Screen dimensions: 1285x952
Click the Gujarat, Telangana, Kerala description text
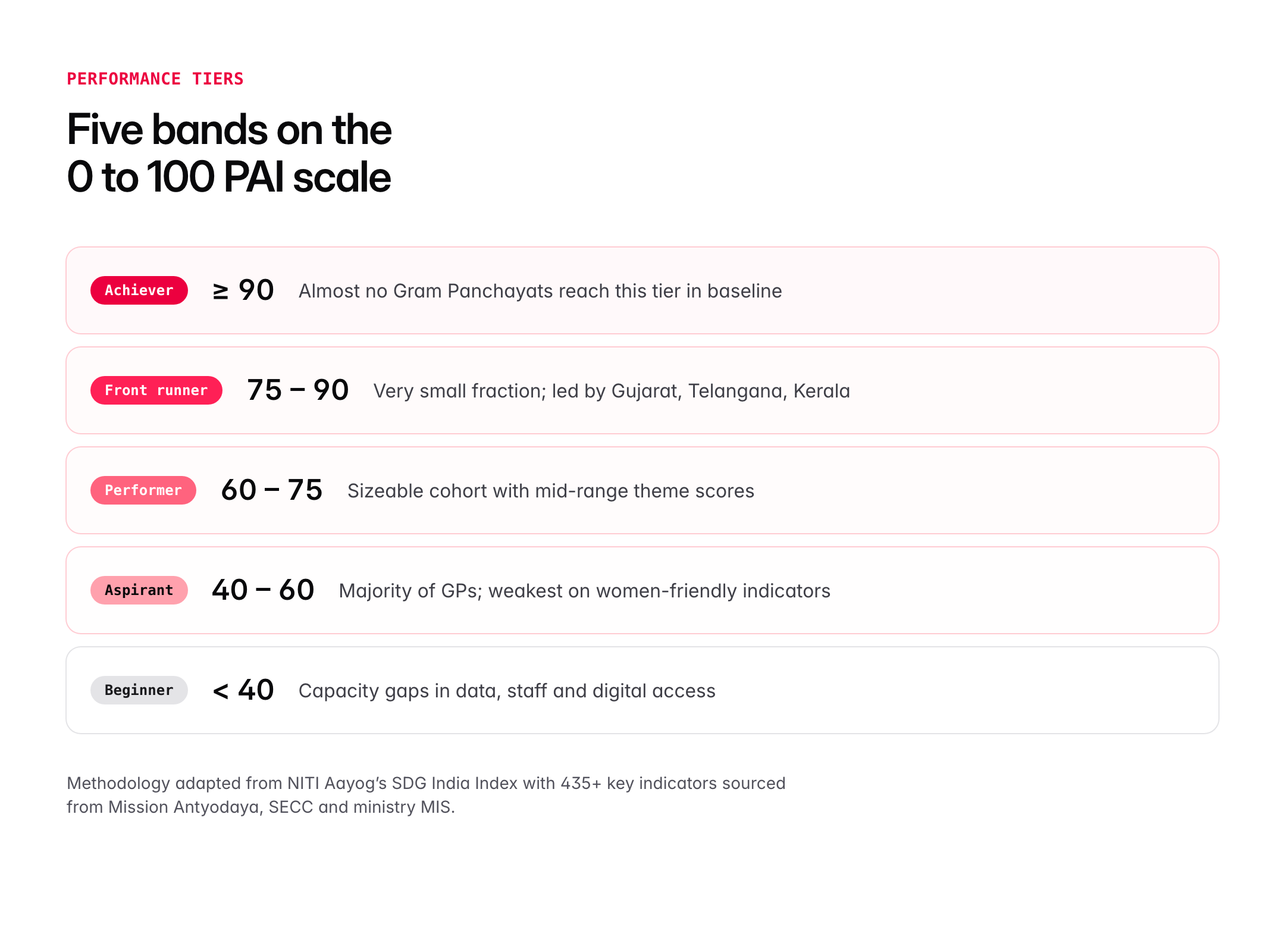click(x=612, y=391)
